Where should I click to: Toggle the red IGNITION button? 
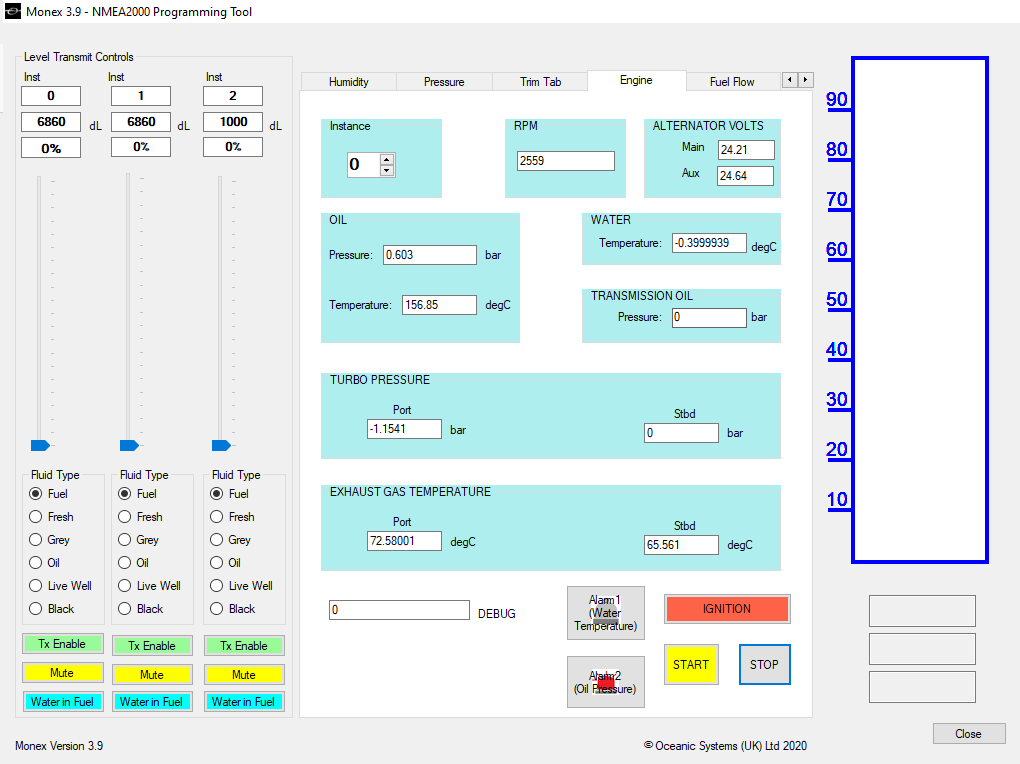click(727, 609)
